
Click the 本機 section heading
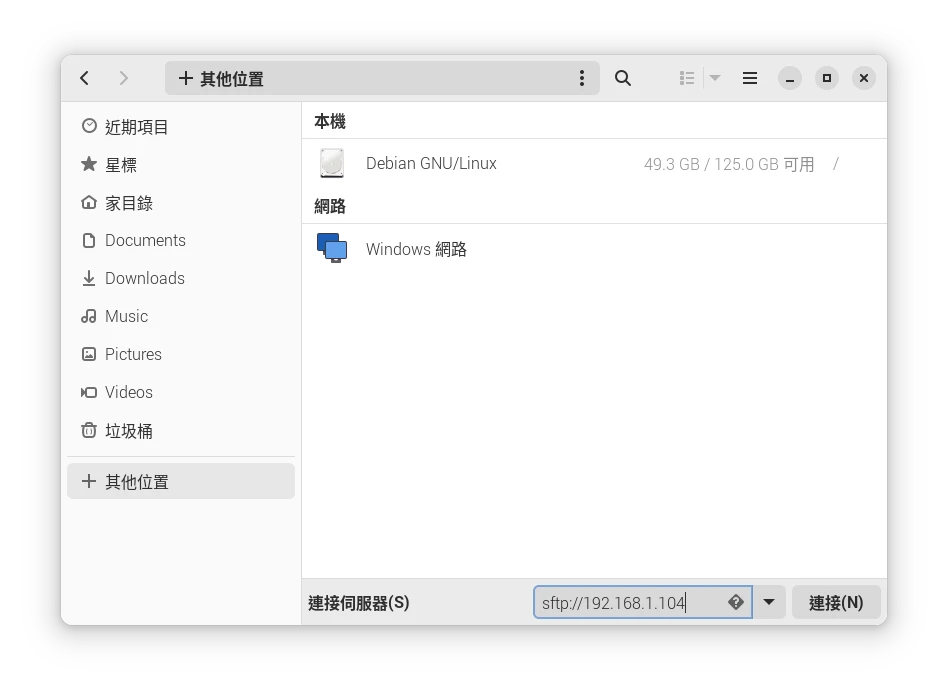[330, 121]
